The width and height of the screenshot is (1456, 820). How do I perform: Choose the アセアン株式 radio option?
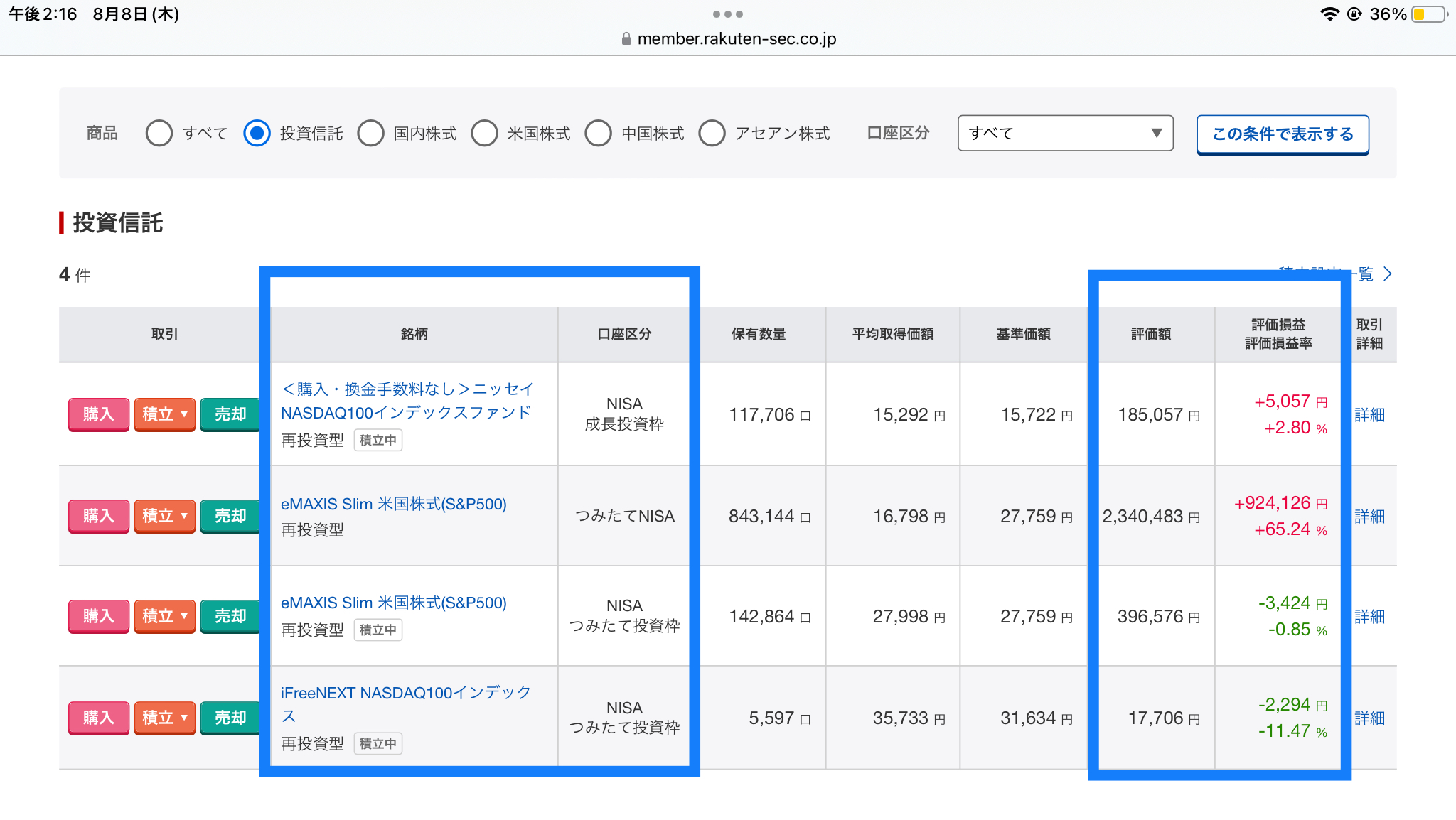(x=712, y=133)
